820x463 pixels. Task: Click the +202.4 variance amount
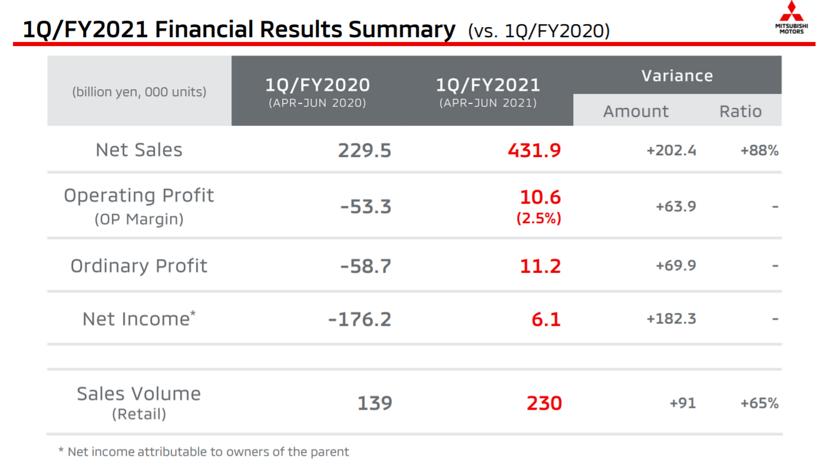pos(671,151)
